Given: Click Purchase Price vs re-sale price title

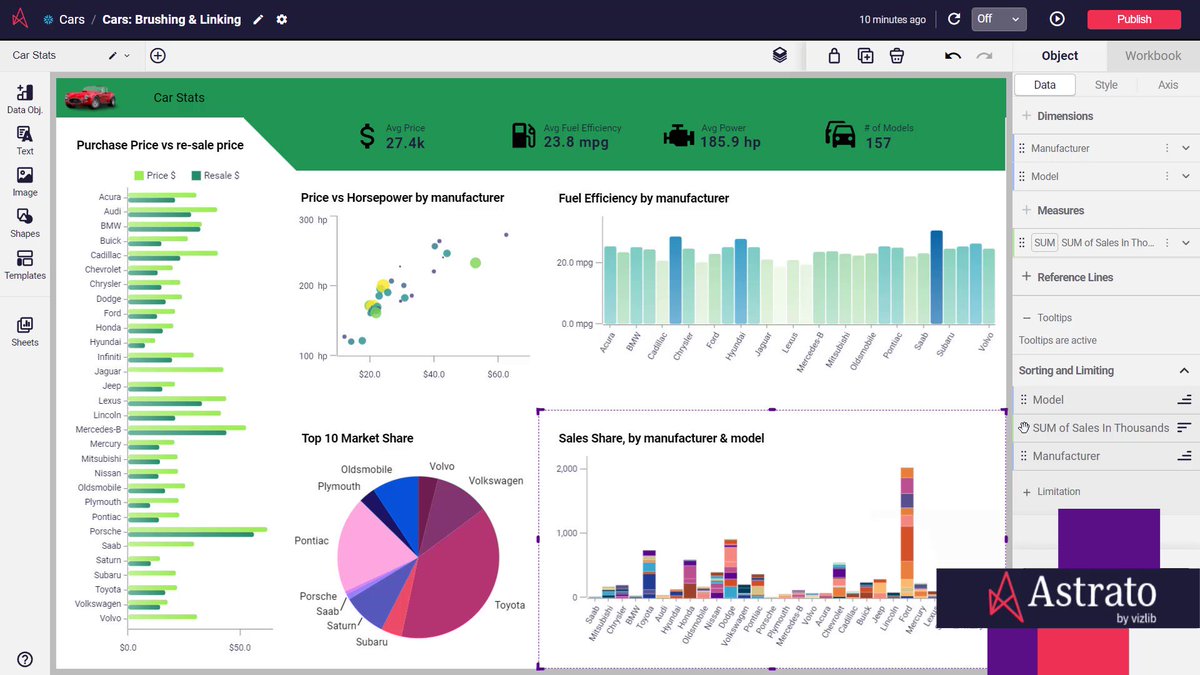Looking at the screenshot, I should coord(160,145).
